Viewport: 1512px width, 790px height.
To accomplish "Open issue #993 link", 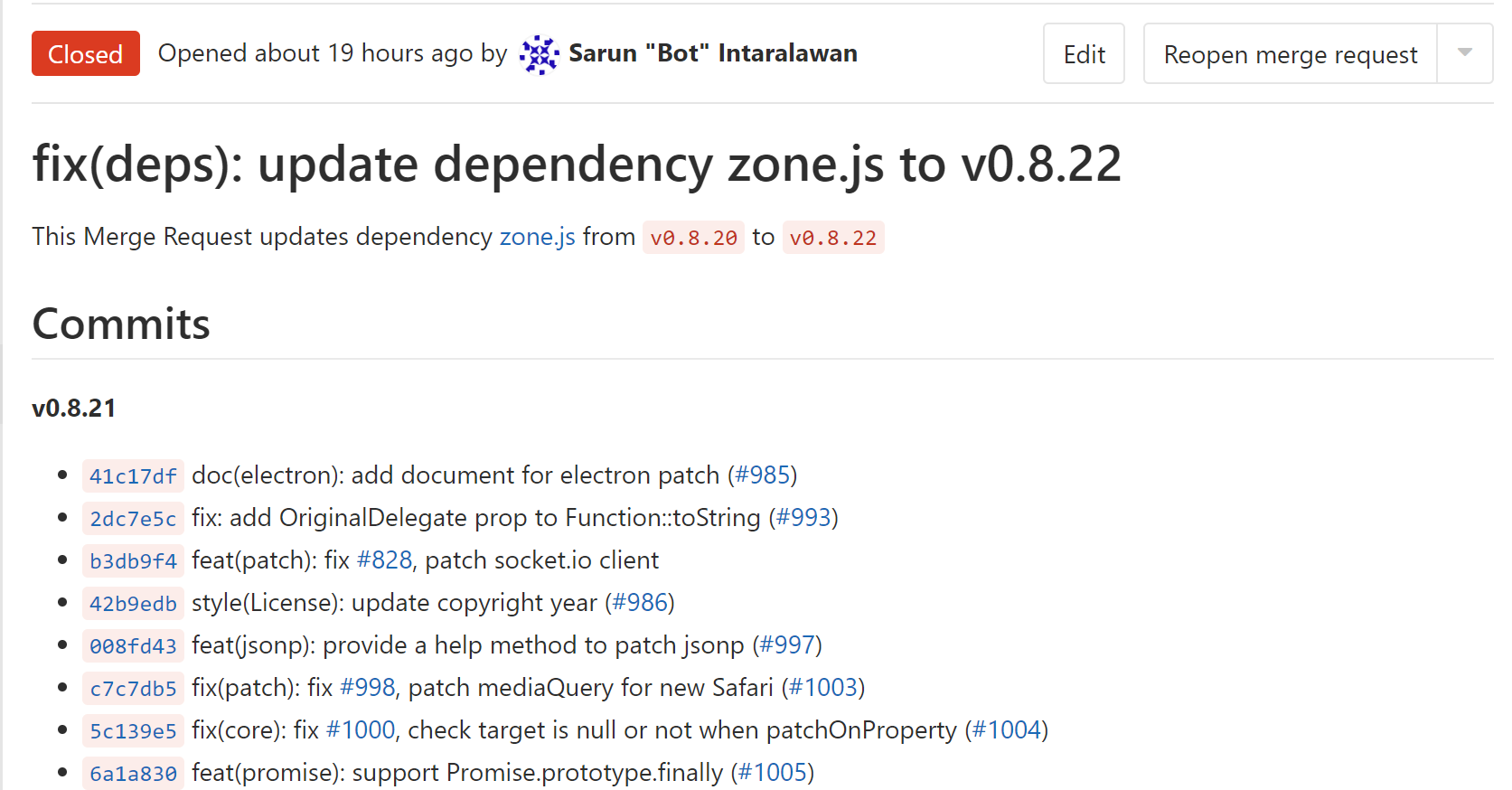I will [803, 518].
